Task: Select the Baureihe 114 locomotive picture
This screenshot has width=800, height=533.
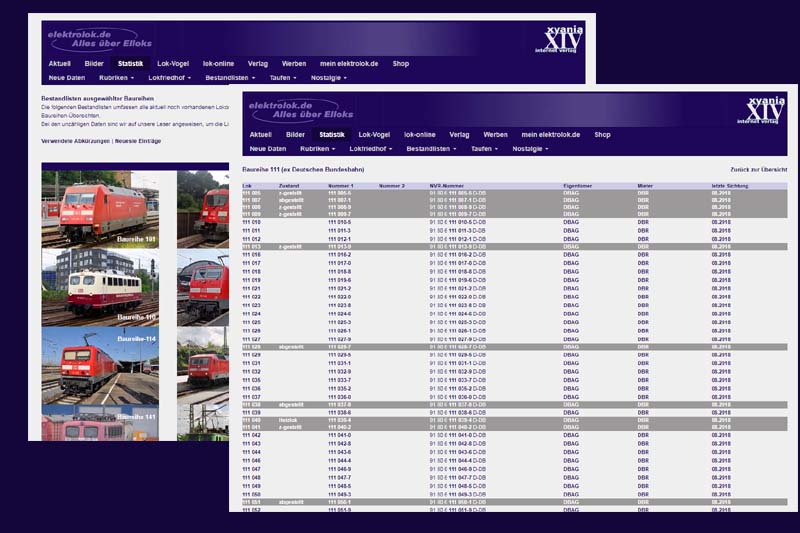Action: click(x=100, y=364)
